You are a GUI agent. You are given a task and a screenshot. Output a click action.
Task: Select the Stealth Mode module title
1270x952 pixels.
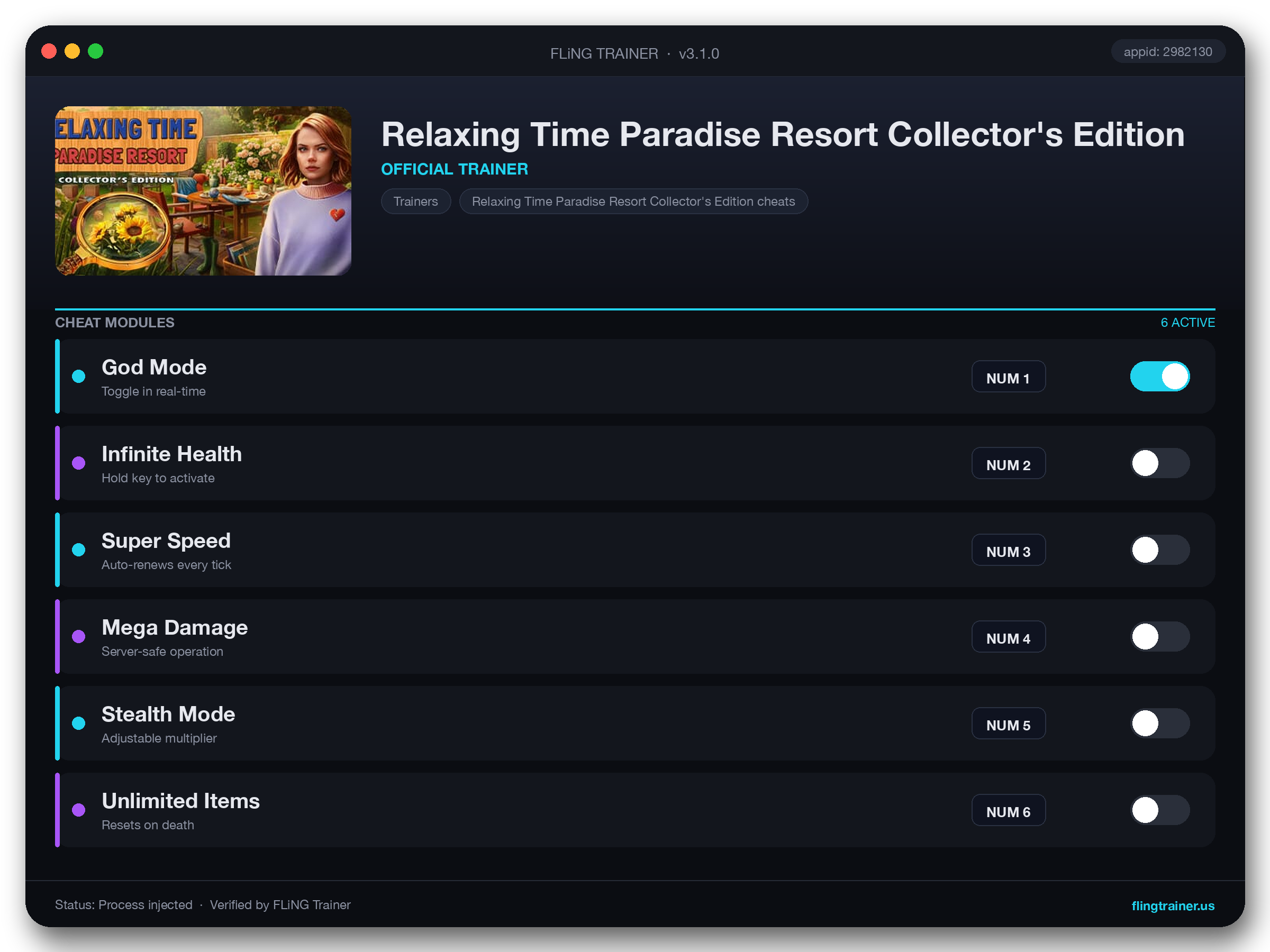(168, 714)
